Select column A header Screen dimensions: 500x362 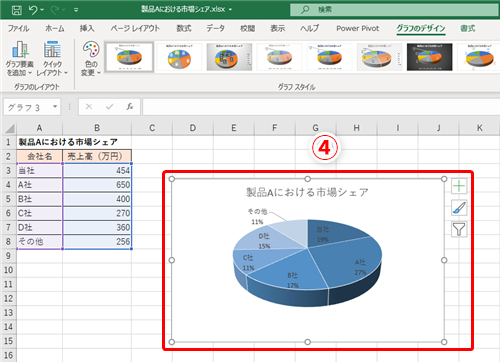click(39, 128)
